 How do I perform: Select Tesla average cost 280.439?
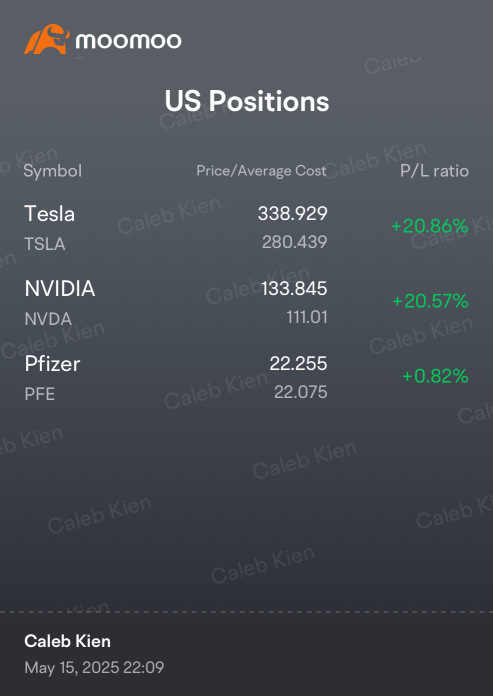click(x=295, y=242)
